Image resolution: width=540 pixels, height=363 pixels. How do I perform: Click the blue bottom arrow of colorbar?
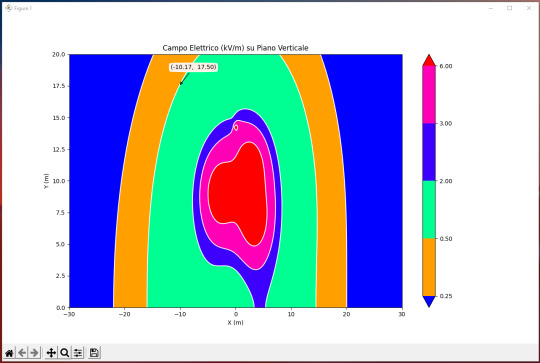pos(429,301)
